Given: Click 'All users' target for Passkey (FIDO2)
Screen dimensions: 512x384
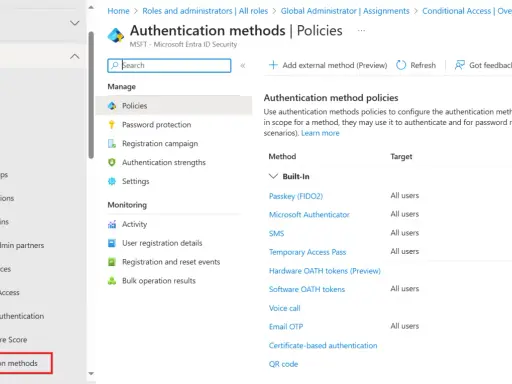Looking at the screenshot, I should pos(405,195).
